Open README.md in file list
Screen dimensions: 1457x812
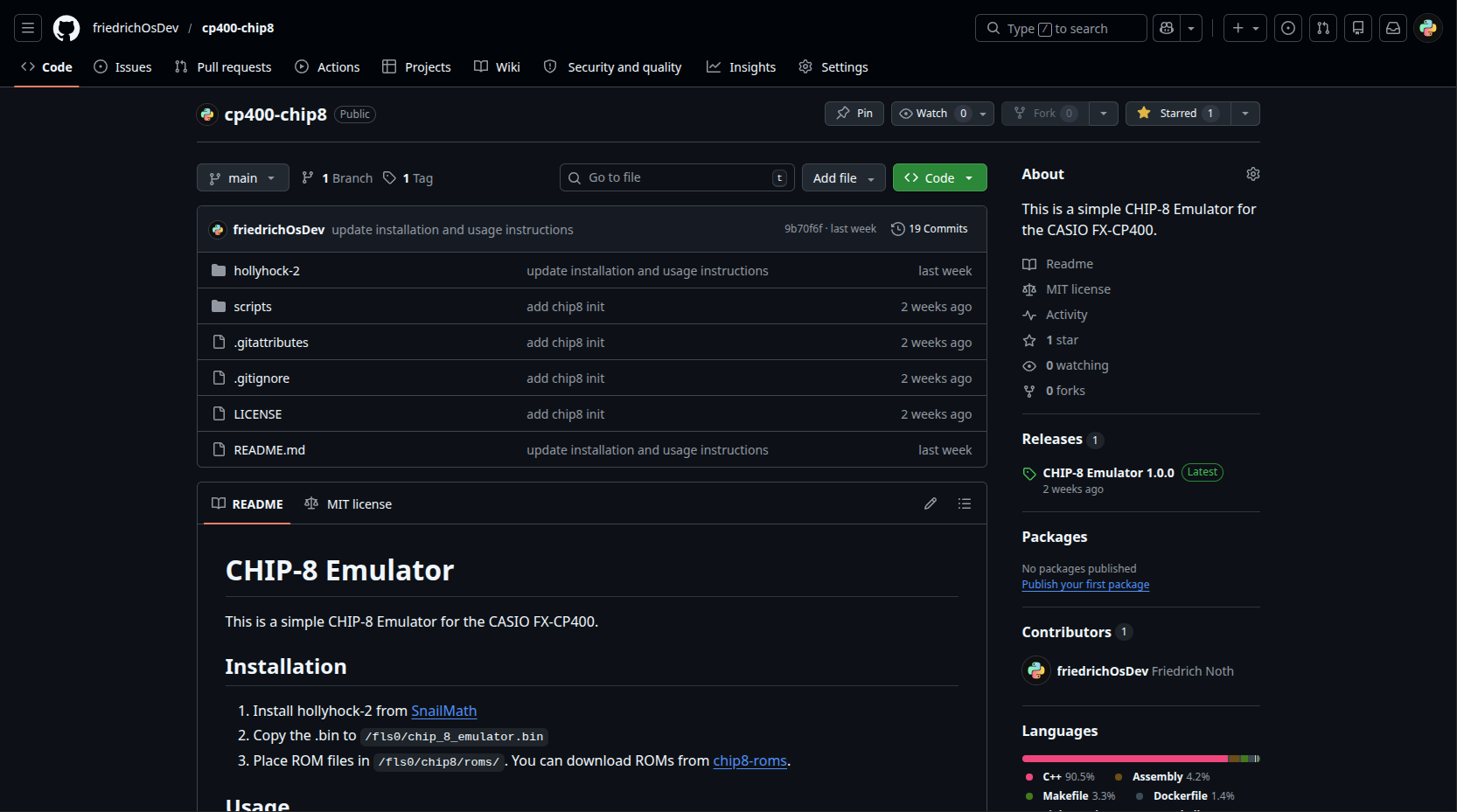click(269, 450)
